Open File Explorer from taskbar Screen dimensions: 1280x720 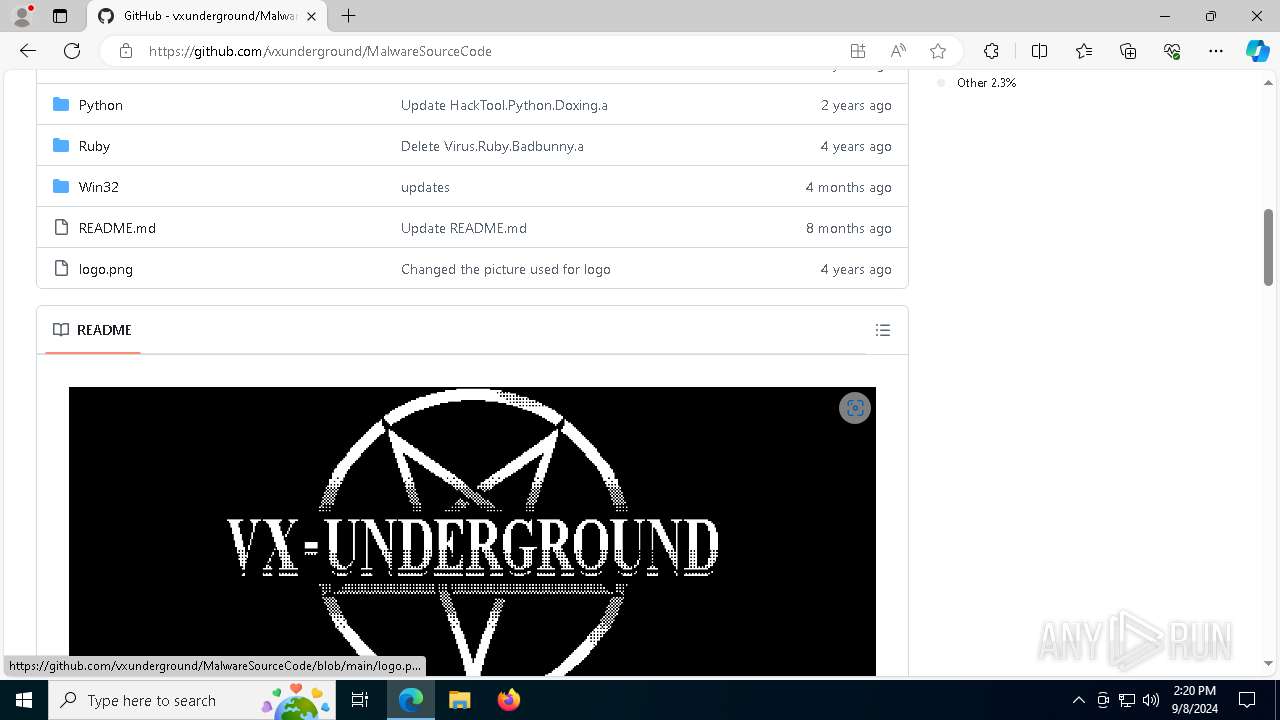tap(459, 700)
